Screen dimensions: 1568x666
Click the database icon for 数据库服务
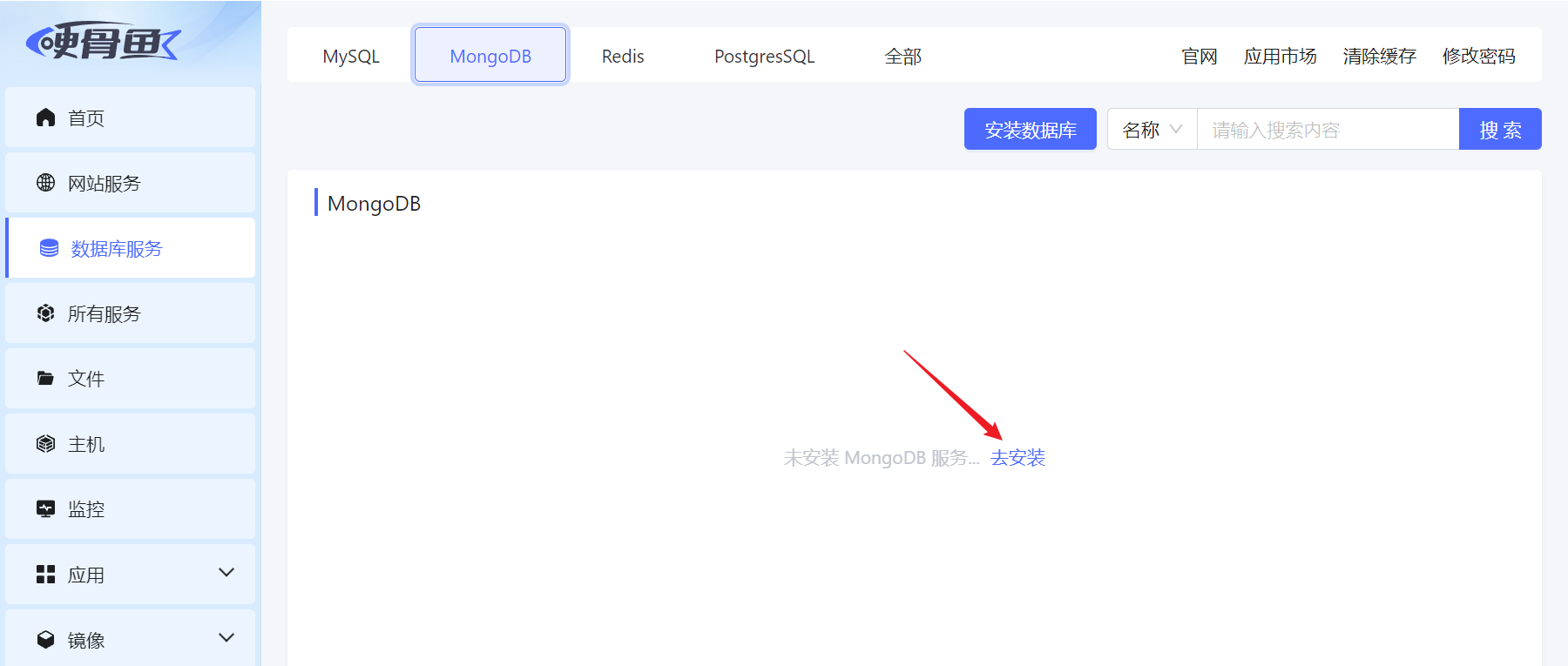click(50, 248)
